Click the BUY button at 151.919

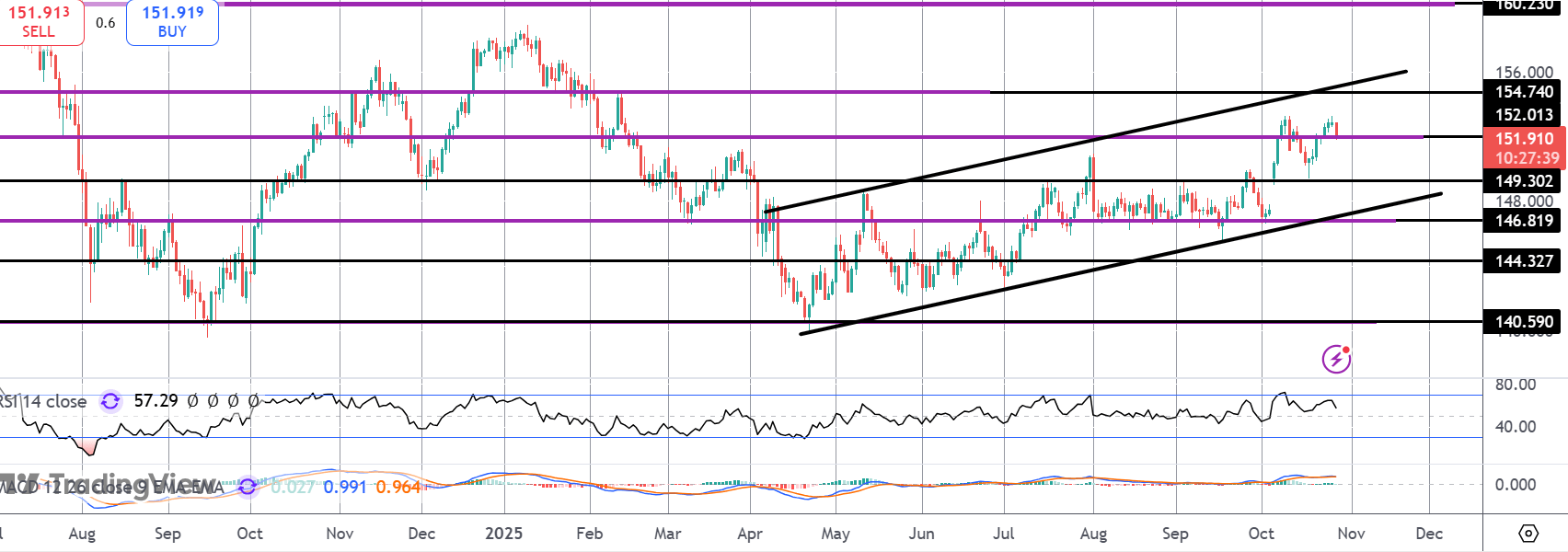[172, 22]
